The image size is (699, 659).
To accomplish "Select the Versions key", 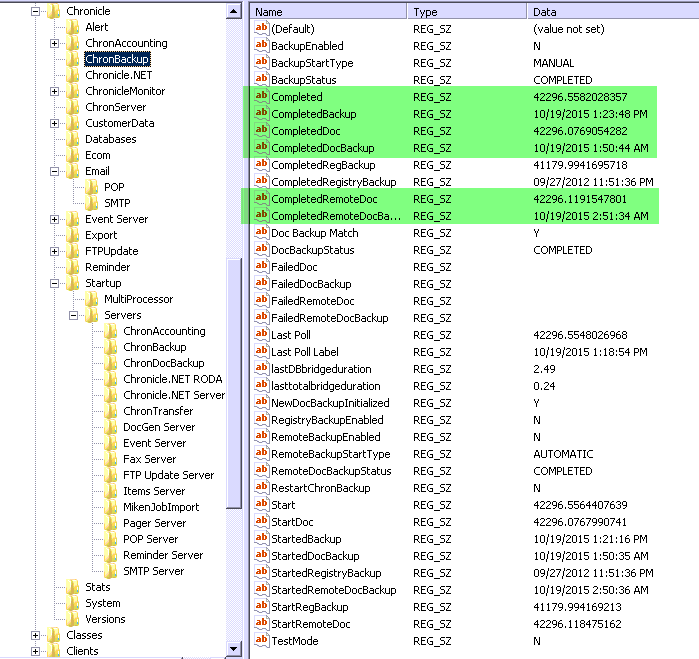I will 105,619.
